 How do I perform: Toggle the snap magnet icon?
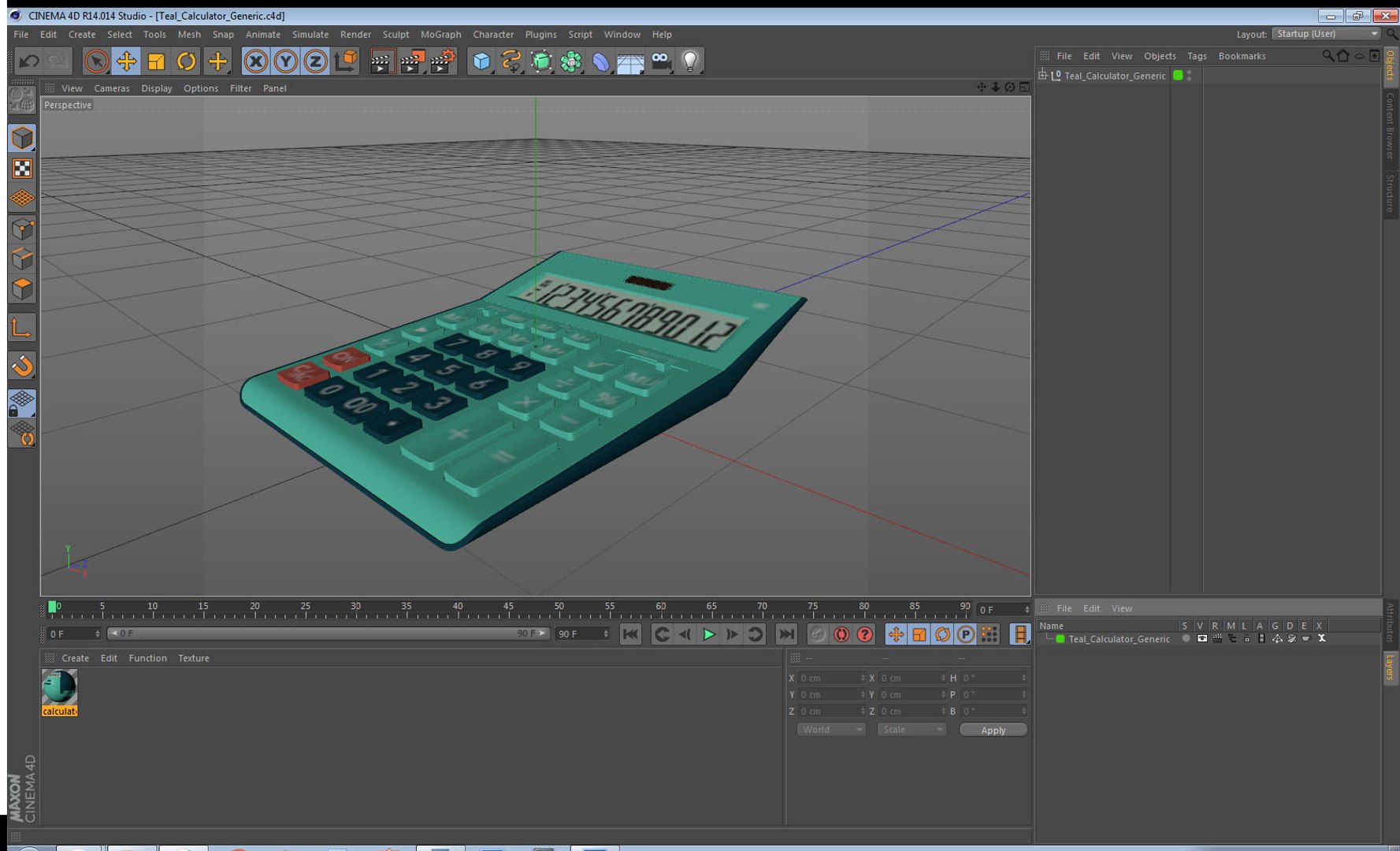click(x=22, y=366)
